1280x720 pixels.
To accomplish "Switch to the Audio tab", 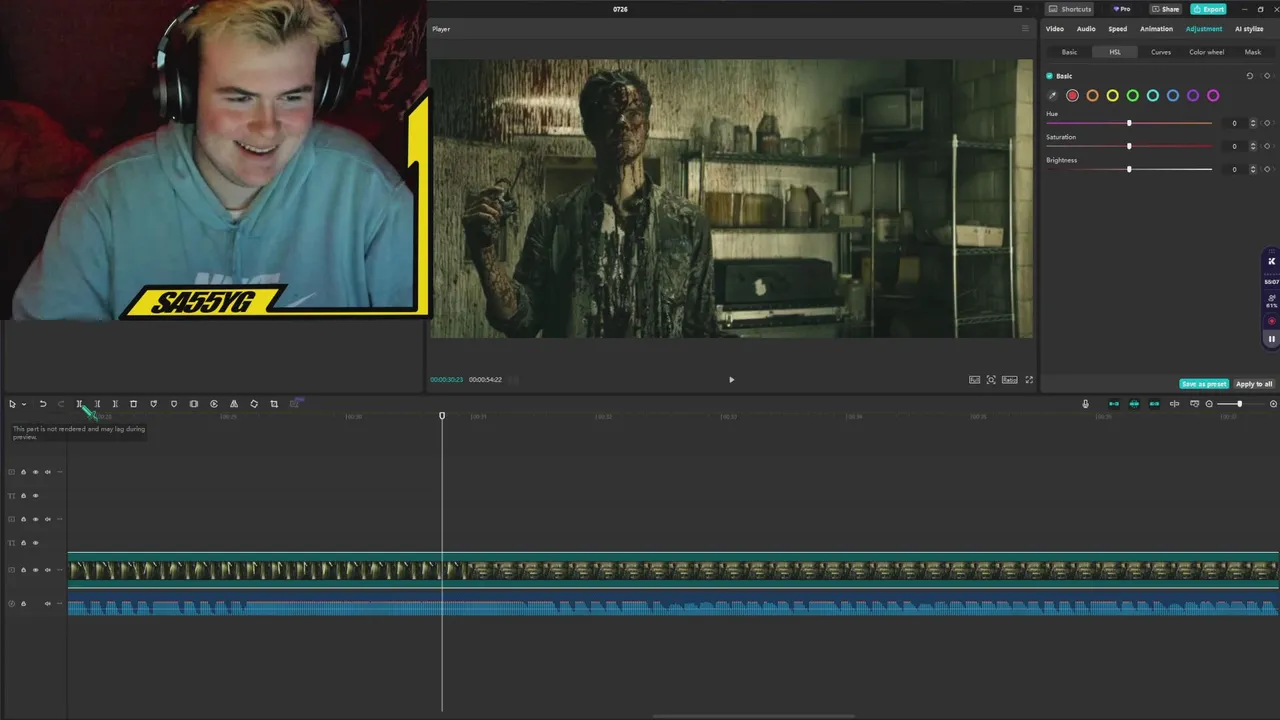I will point(1086,29).
